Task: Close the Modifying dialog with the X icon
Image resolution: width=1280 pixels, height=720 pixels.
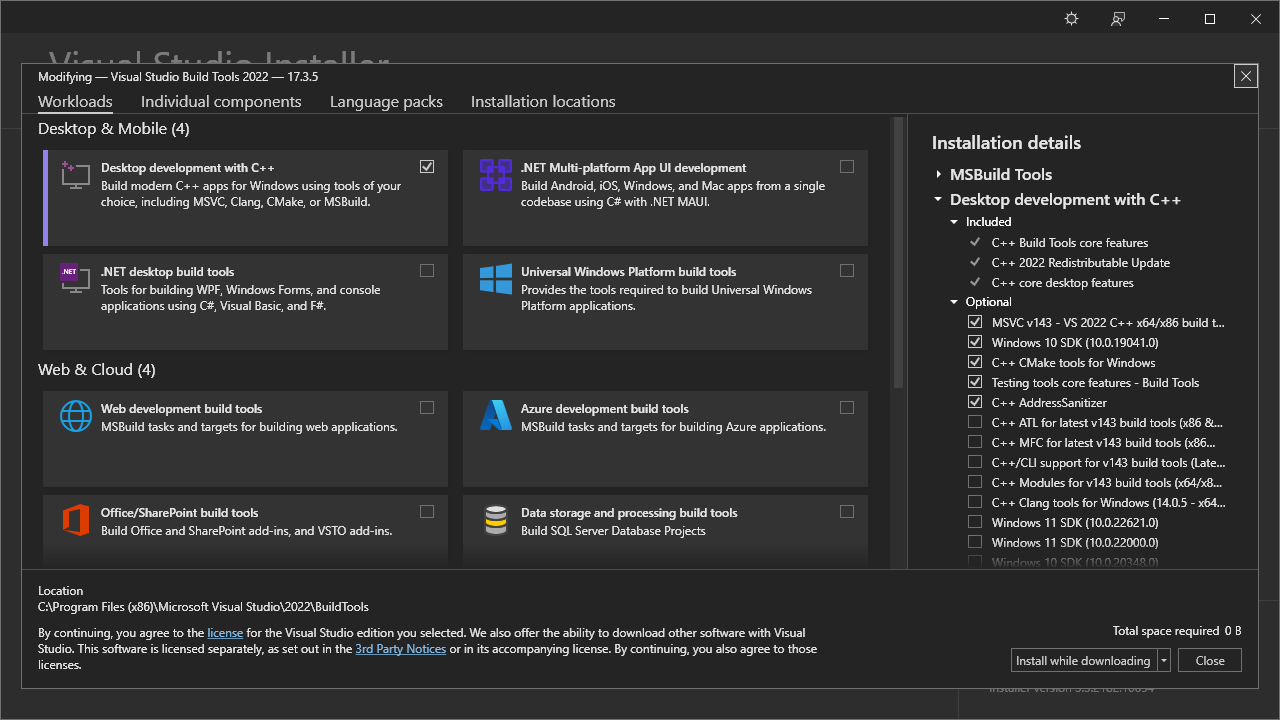Action: [1245, 76]
